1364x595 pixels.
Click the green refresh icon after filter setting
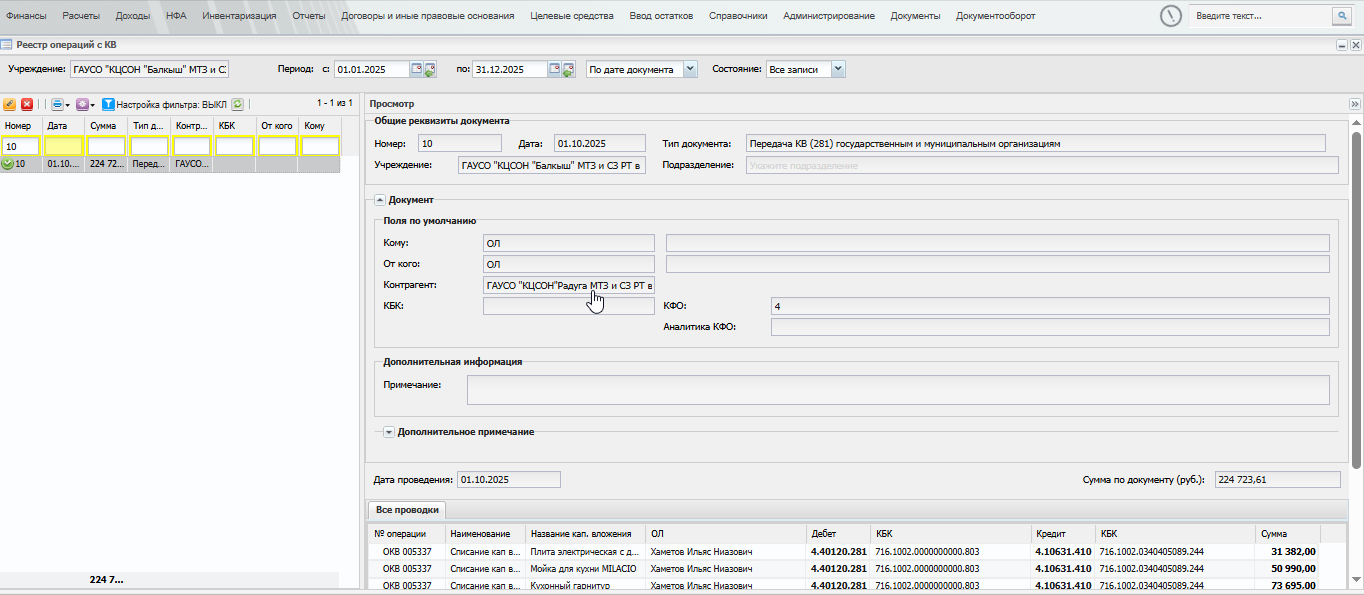pos(238,104)
